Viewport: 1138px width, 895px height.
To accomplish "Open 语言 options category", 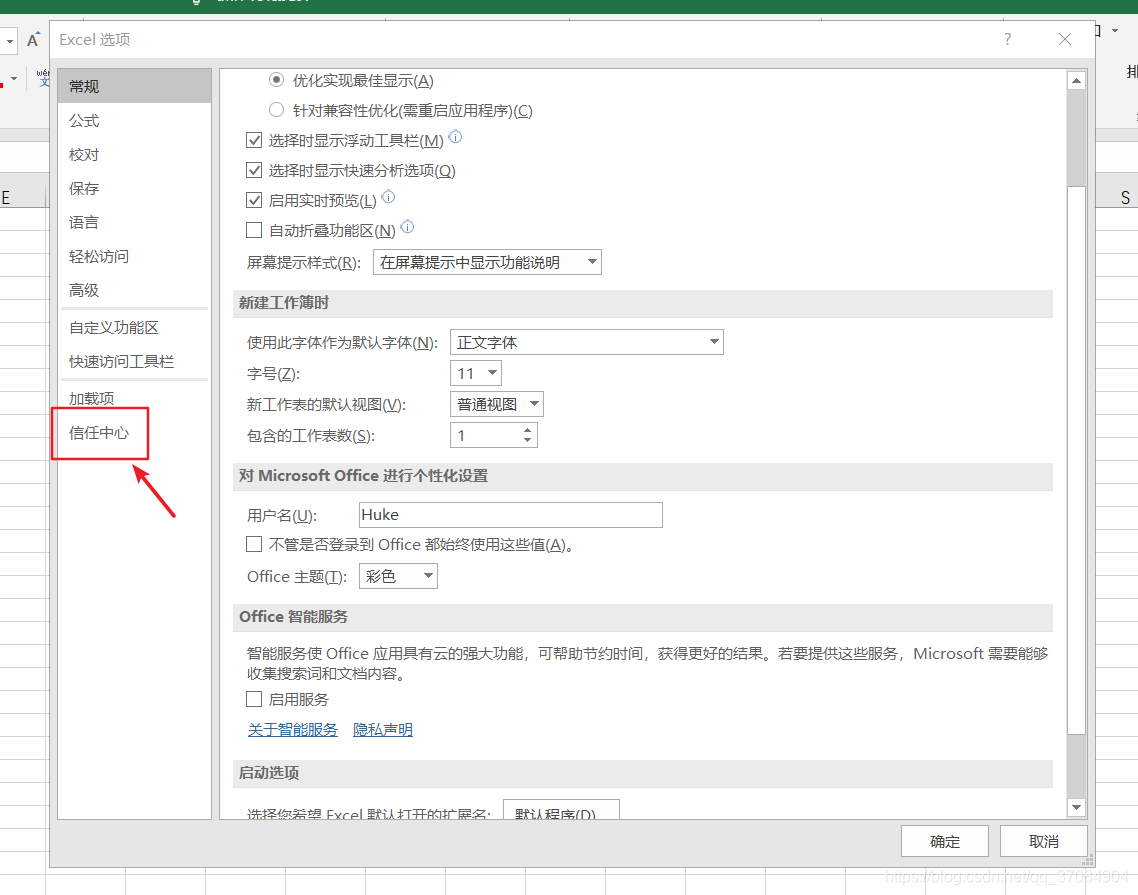I will click(134, 222).
